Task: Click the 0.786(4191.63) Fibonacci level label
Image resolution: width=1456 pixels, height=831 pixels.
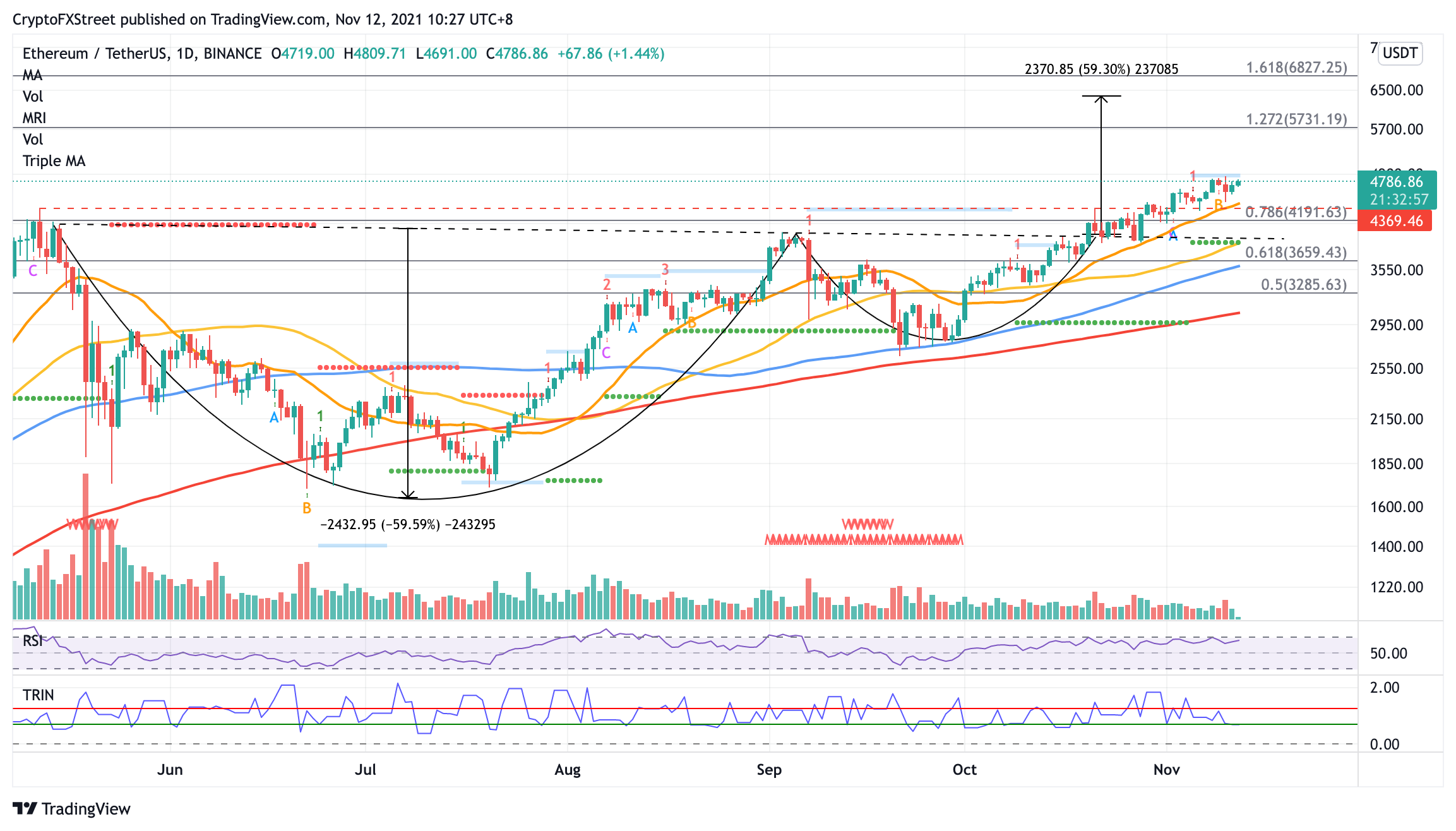Action: click(1296, 212)
